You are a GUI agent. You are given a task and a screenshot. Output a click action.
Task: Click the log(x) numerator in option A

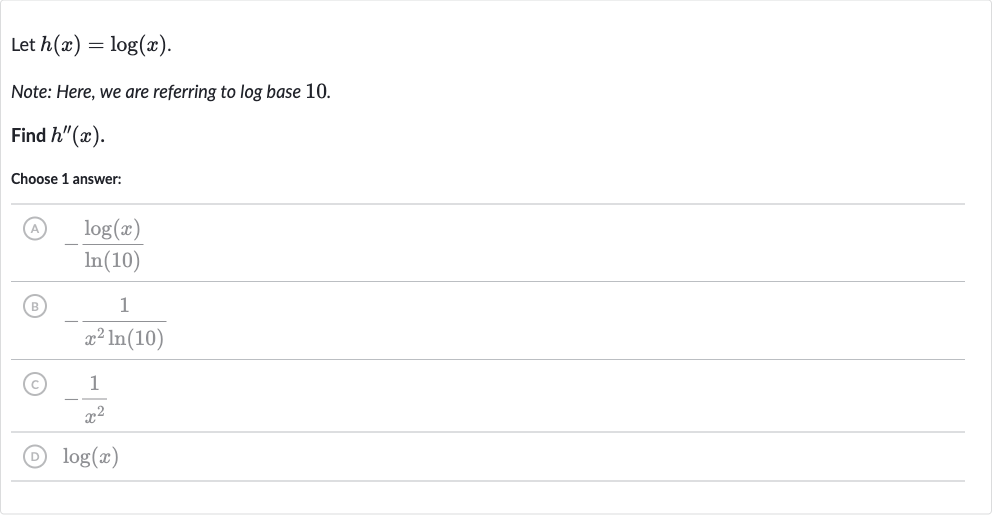pos(113,228)
